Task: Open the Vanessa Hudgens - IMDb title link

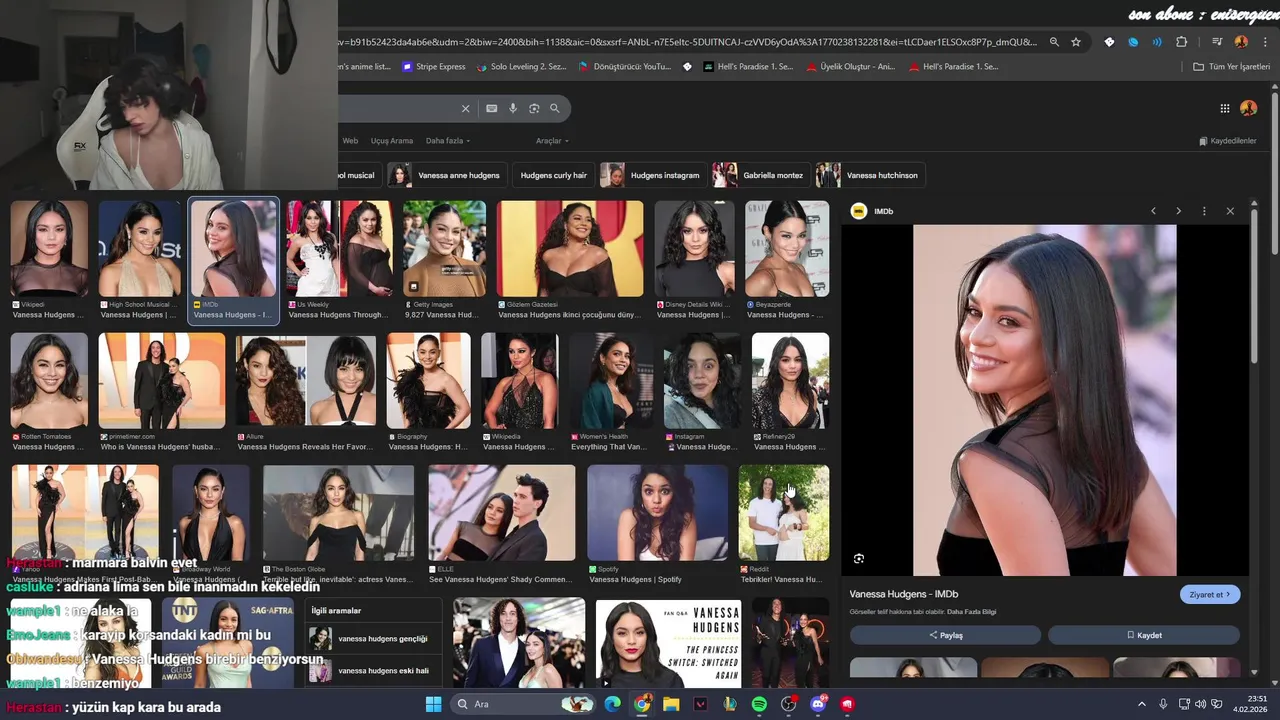Action: (904, 594)
